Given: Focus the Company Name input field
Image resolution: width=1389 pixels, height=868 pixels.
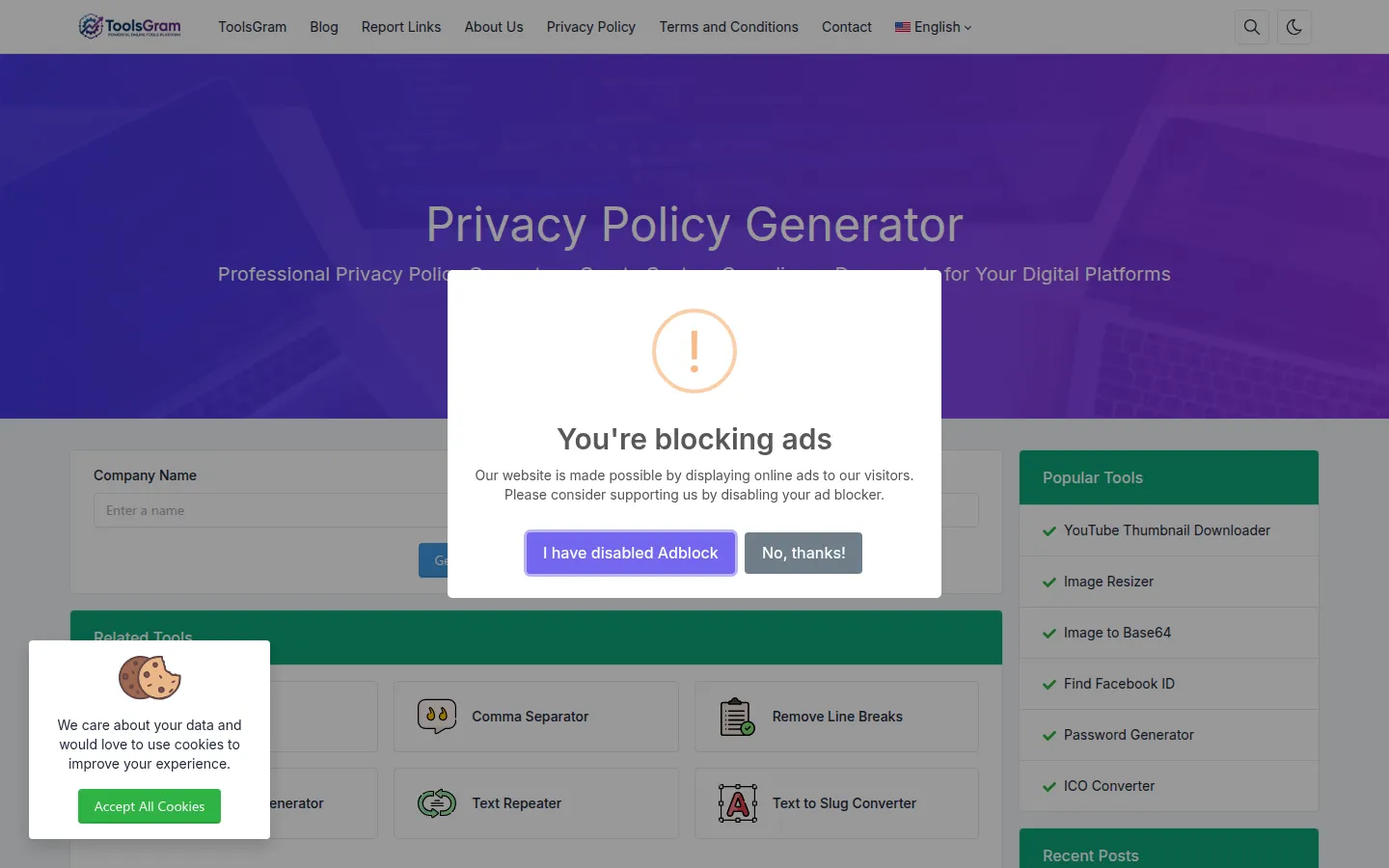Looking at the screenshot, I should [270, 510].
